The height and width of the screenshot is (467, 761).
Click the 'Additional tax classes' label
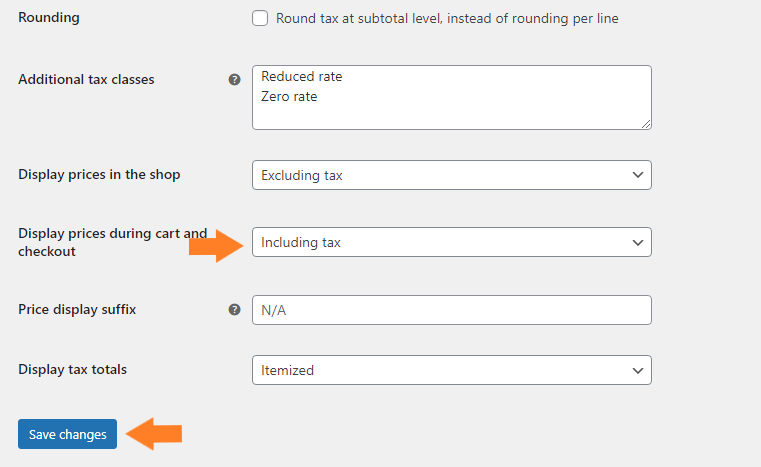[86, 79]
